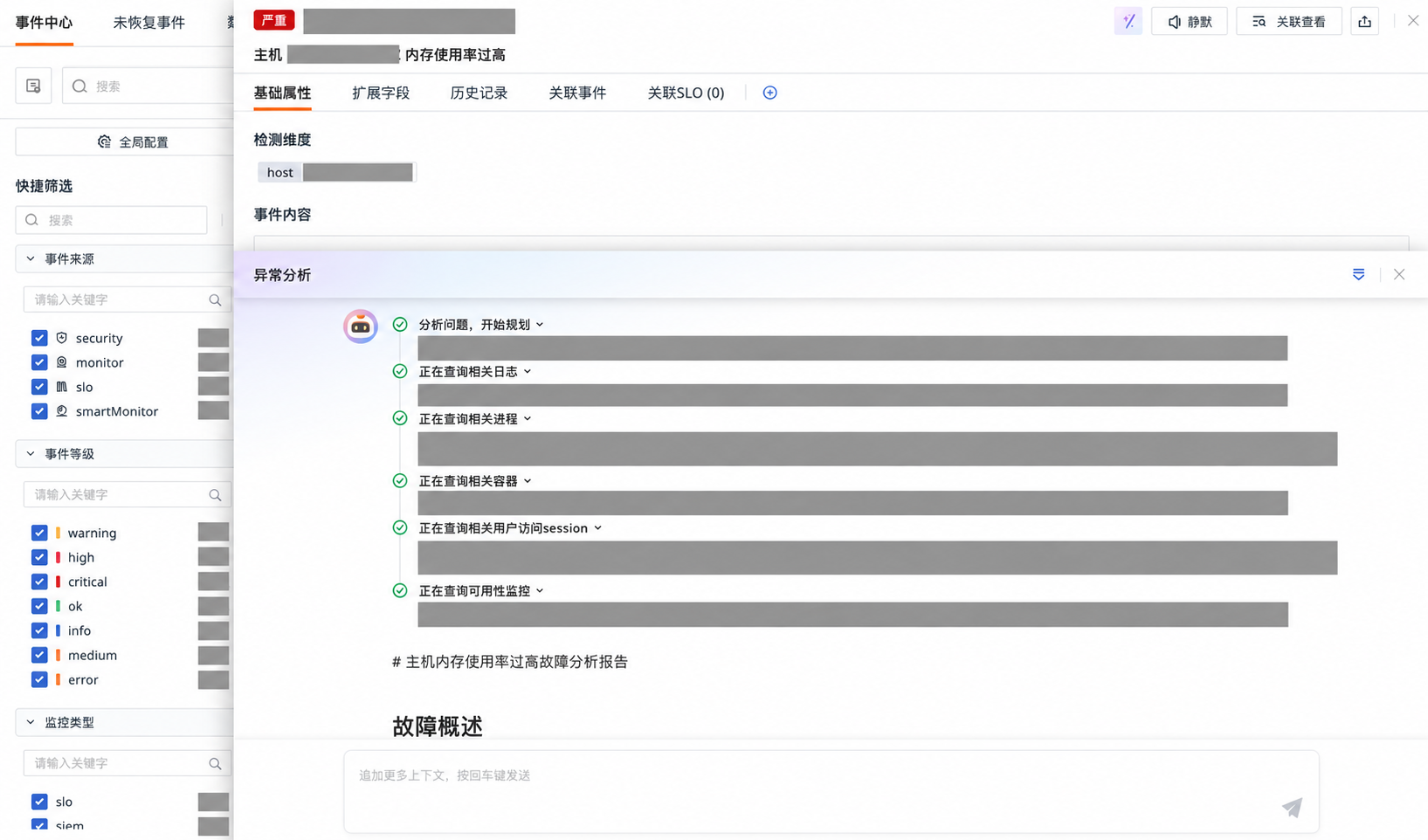Click the search magnifier in 事件来源 keyword field
Image resolution: width=1428 pixels, height=840 pixels.
pyautogui.click(x=215, y=300)
